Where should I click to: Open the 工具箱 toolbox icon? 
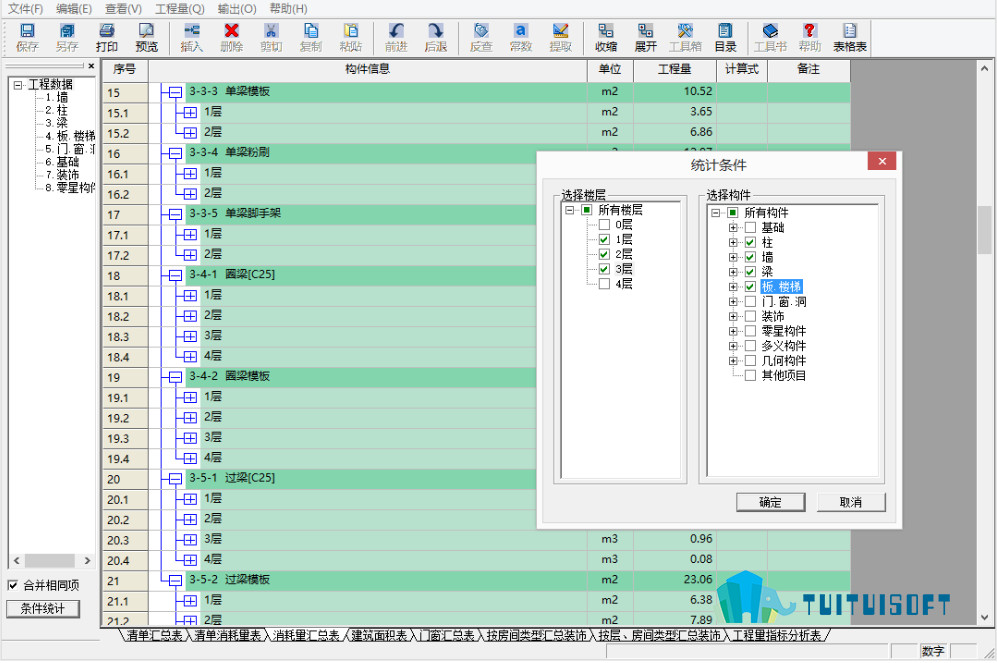coord(685,31)
